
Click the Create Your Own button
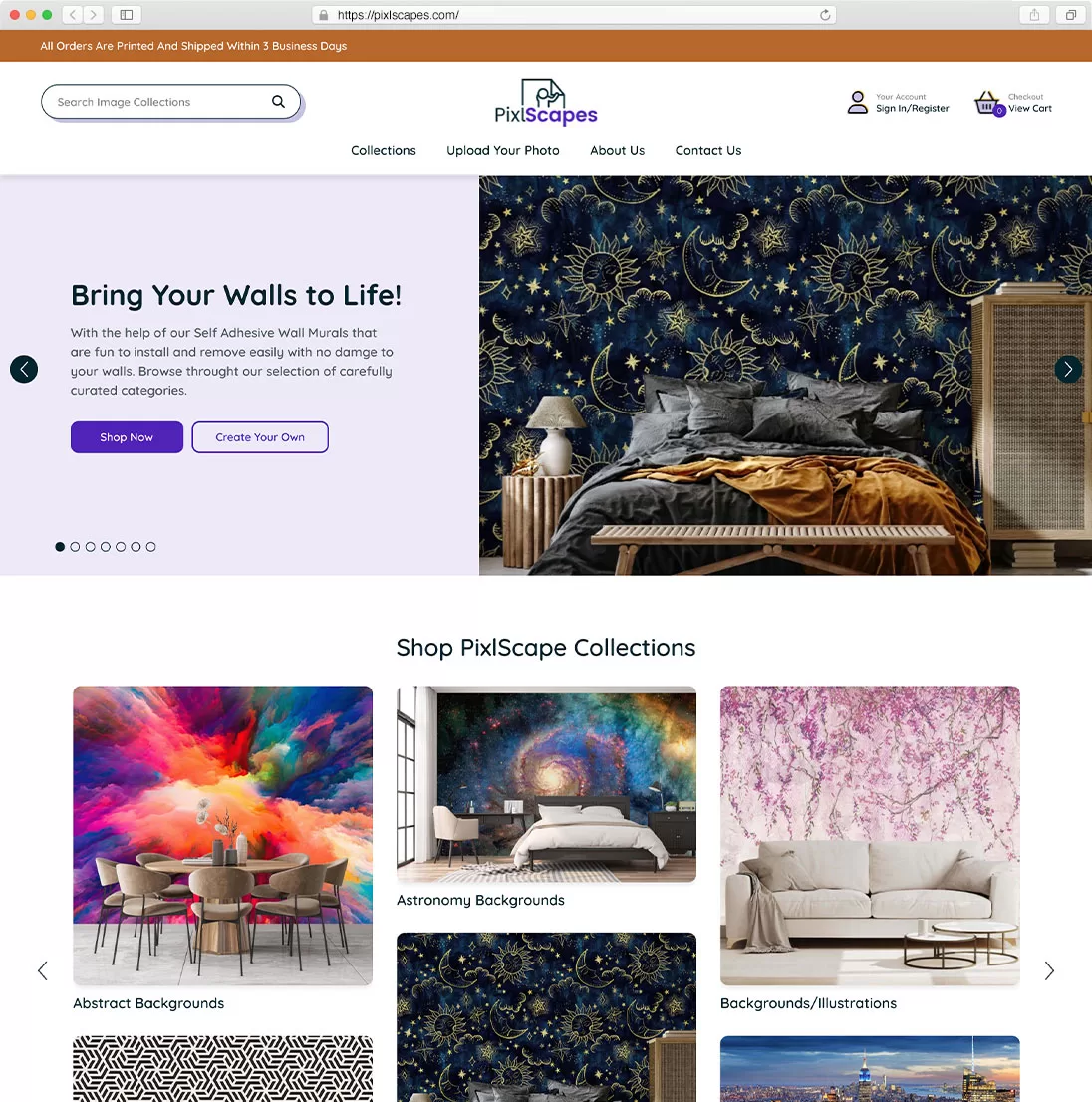[260, 437]
